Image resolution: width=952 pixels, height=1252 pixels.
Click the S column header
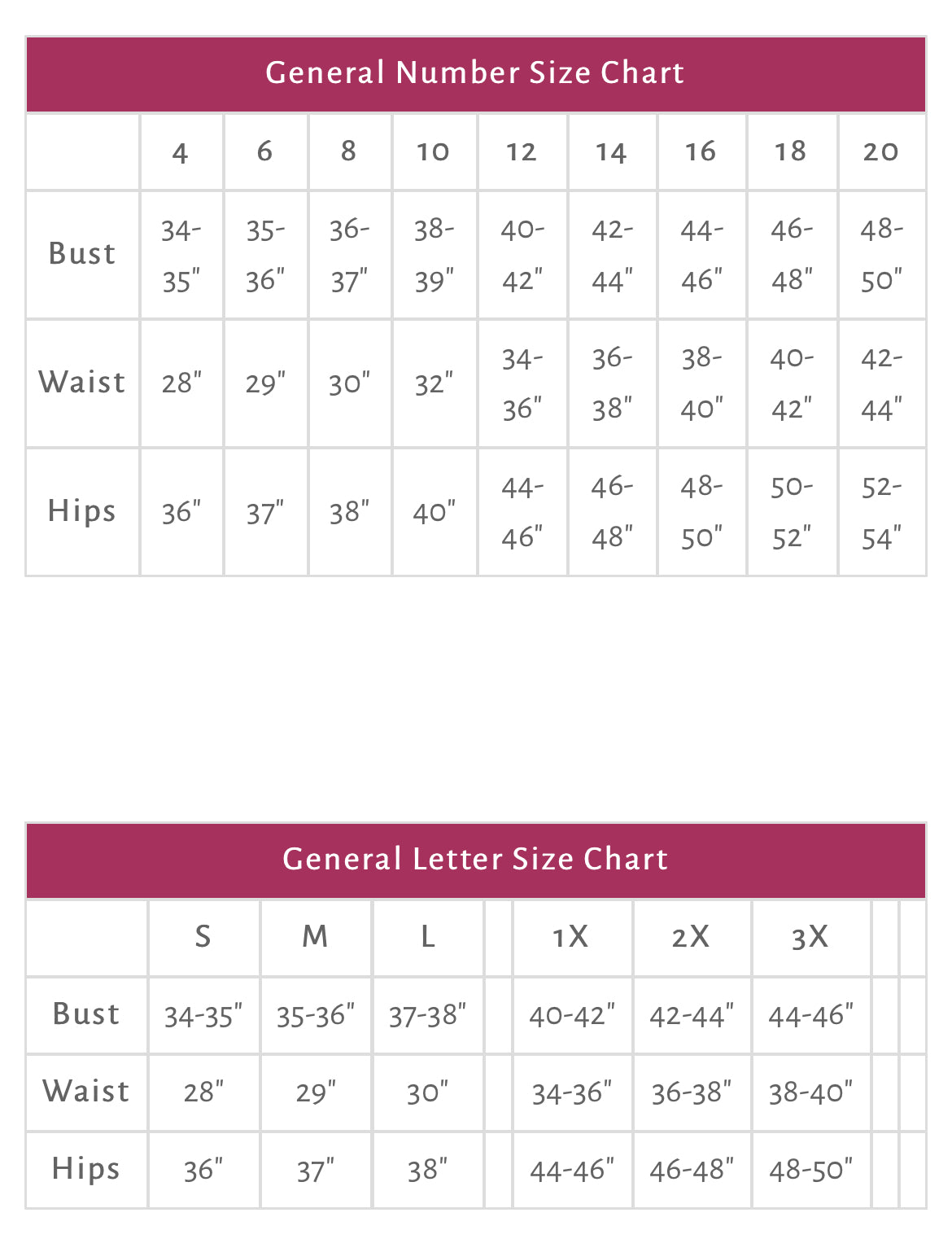point(203,937)
